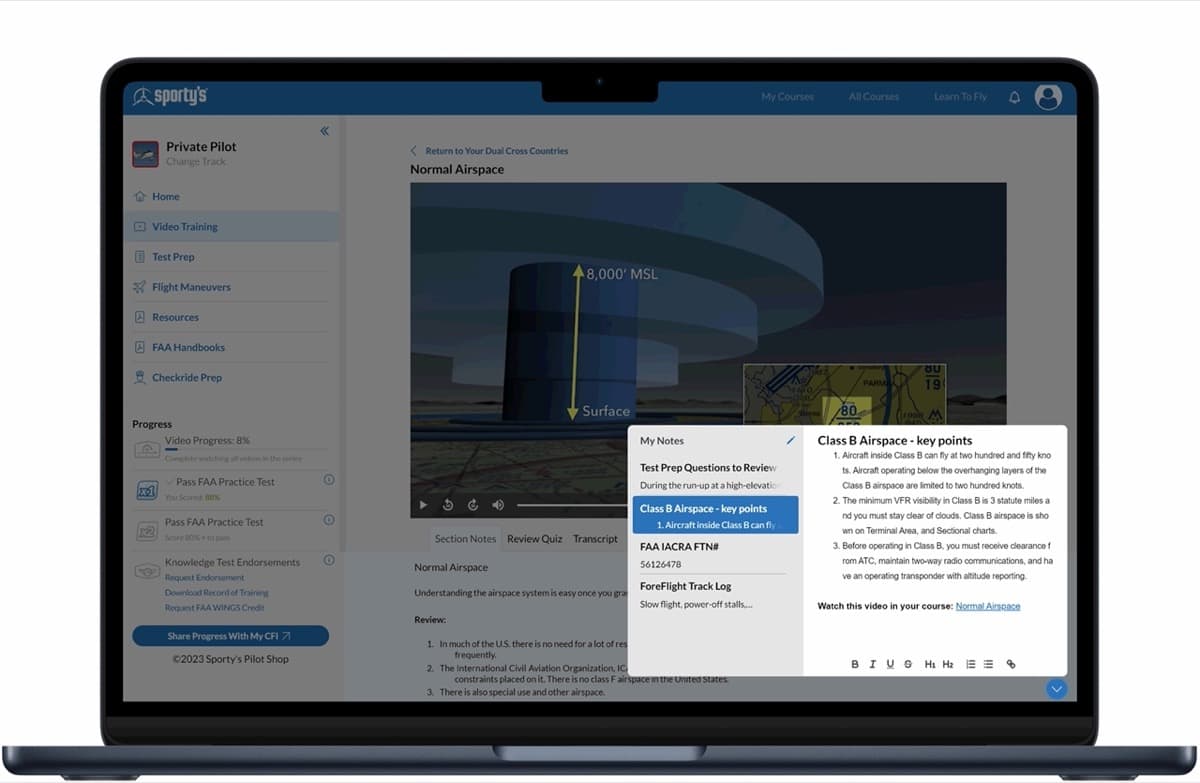Image resolution: width=1200 pixels, height=783 pixels.
Task: Click the Video Progress camera icon
Action: (x=147, y=449)
